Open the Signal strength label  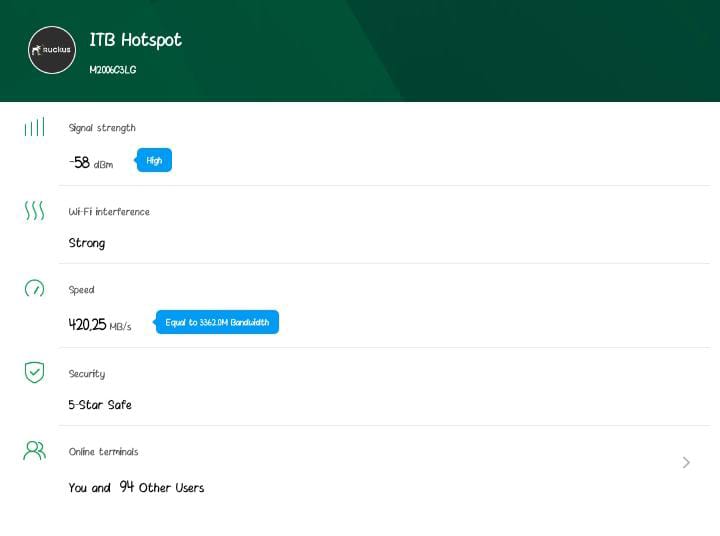(102, 128)
